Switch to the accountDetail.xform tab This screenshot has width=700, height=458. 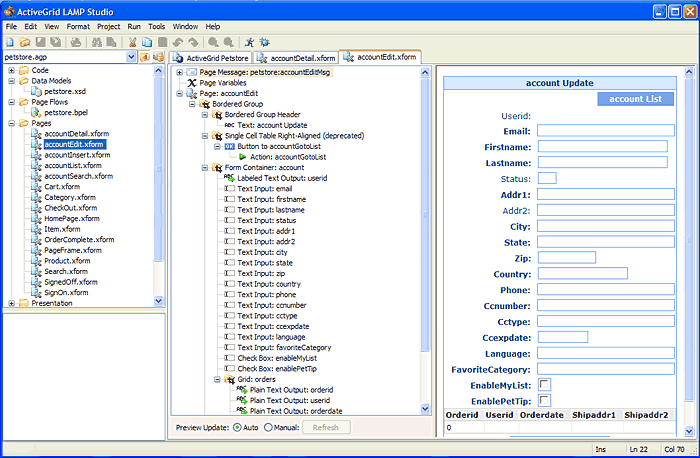click(295, 57)
